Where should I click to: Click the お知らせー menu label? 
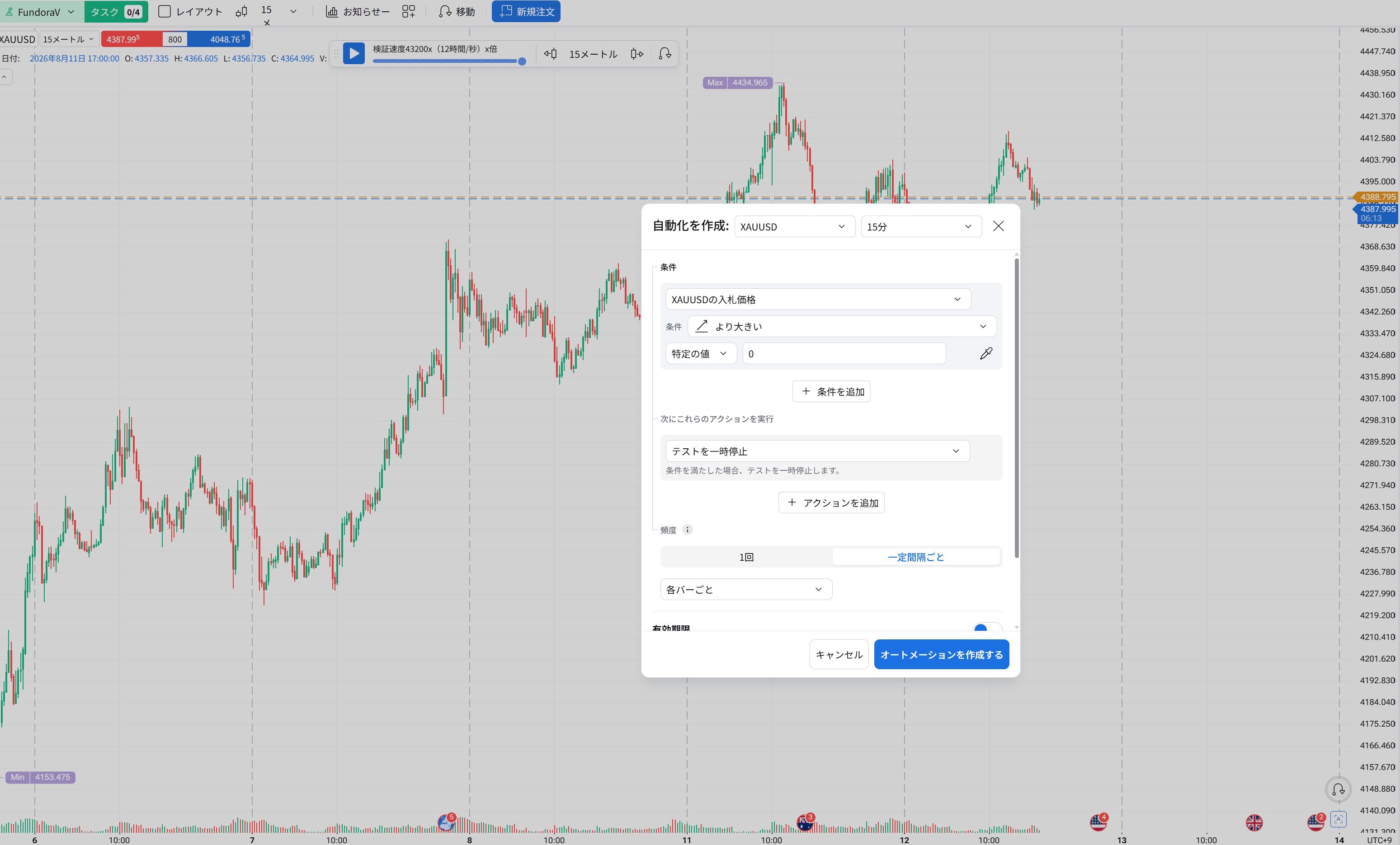click(x=366, y=12)
